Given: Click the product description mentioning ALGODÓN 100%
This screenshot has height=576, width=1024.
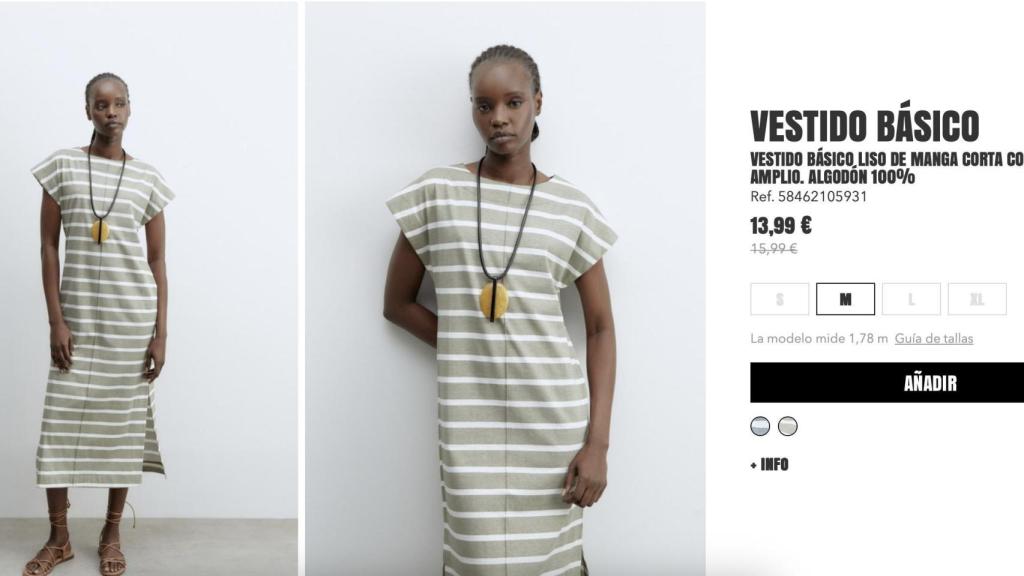Looking at the screenshot, I should click(x=887, y=168).
